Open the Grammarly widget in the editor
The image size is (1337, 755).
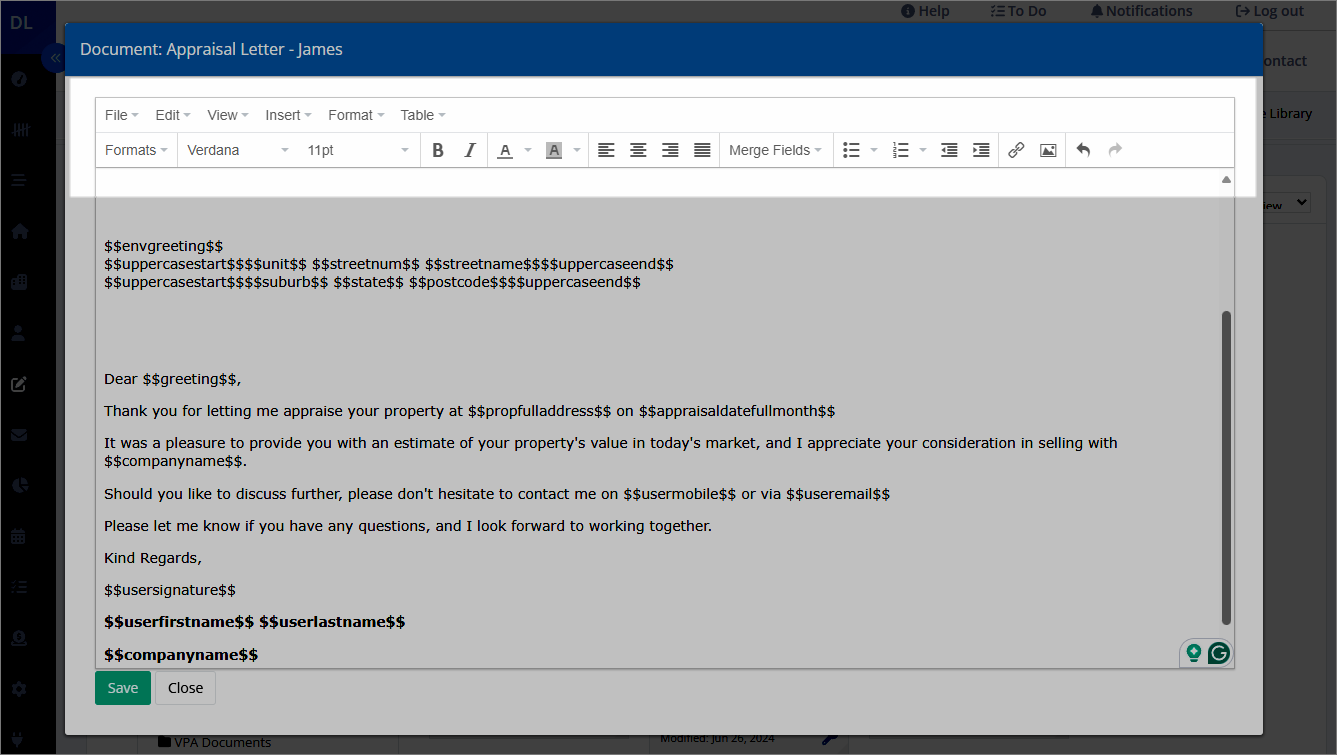(x=1218, y=653)
